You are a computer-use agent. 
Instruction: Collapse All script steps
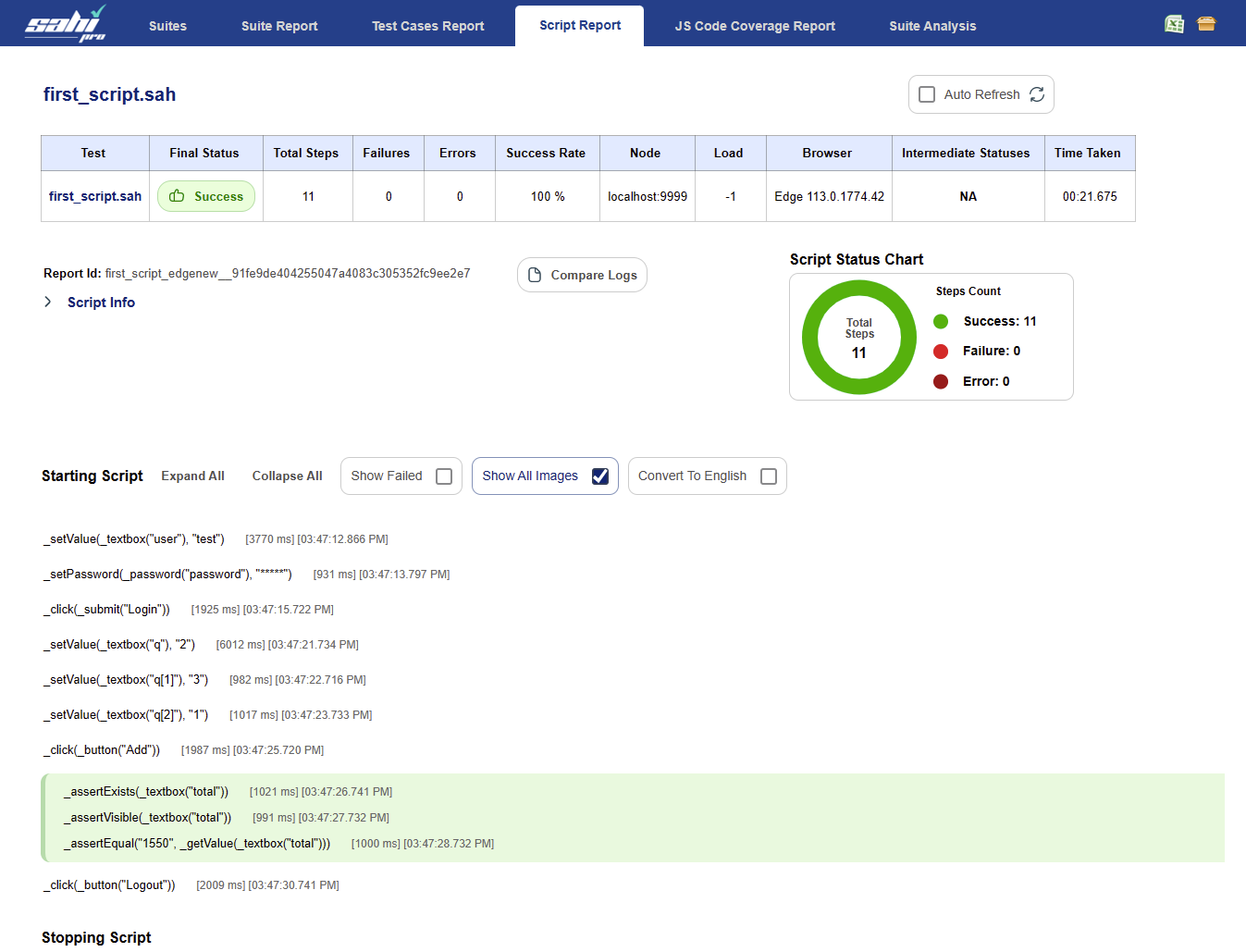287,476
